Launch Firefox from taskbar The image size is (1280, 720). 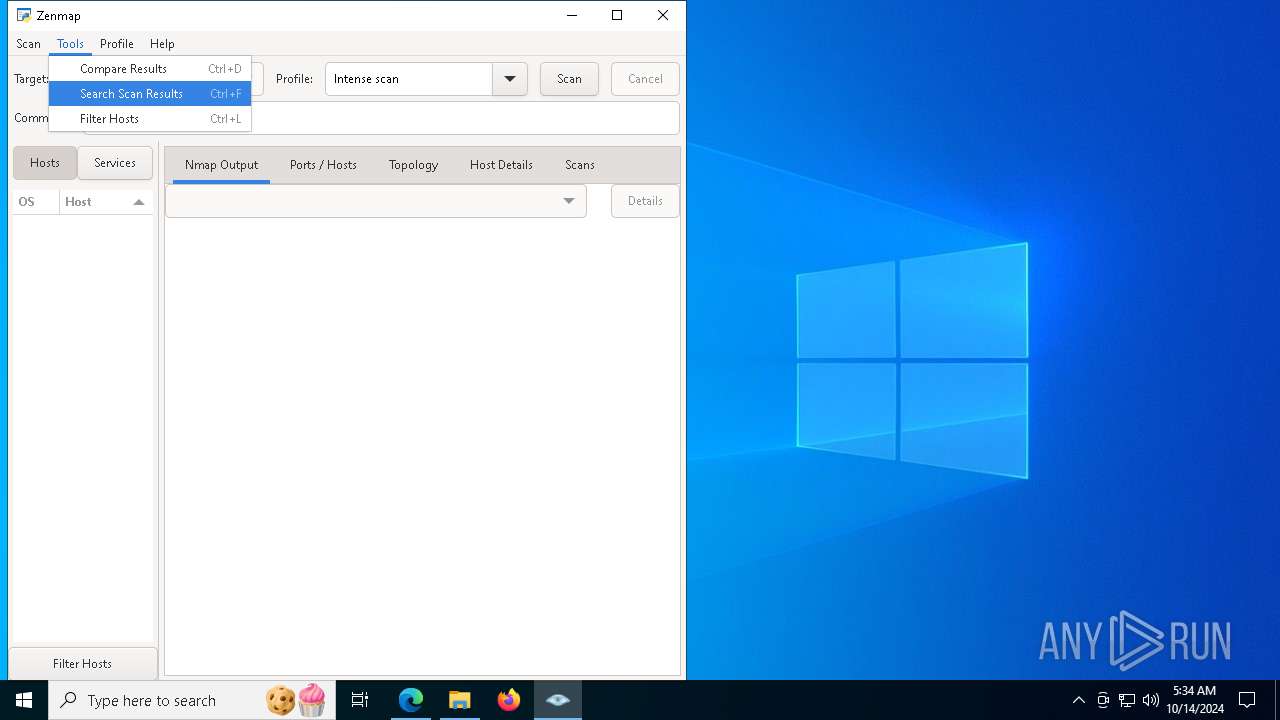pos(509,700)
